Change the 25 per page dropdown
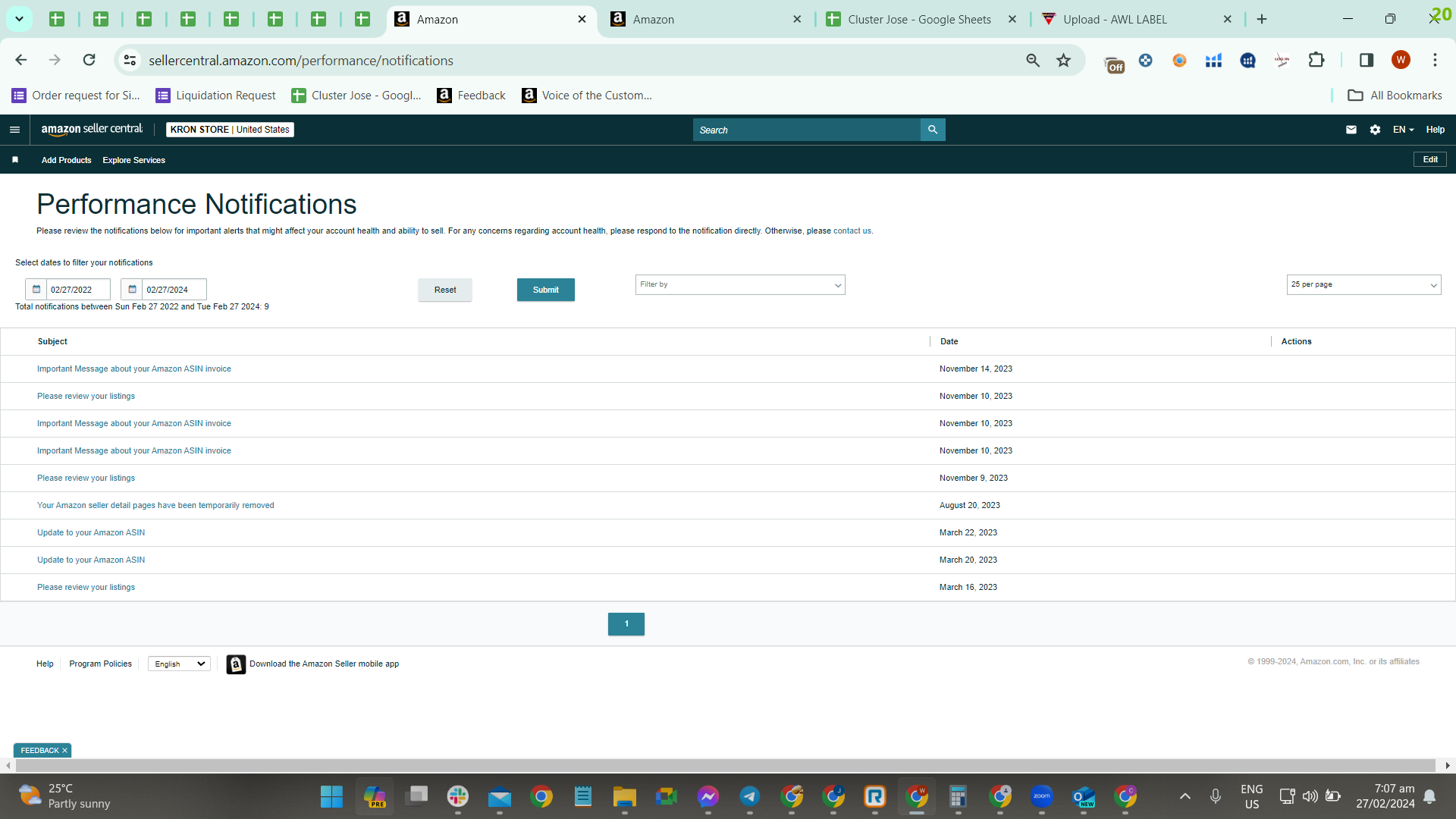1456x819 pixels. (x=1363, y=284)
